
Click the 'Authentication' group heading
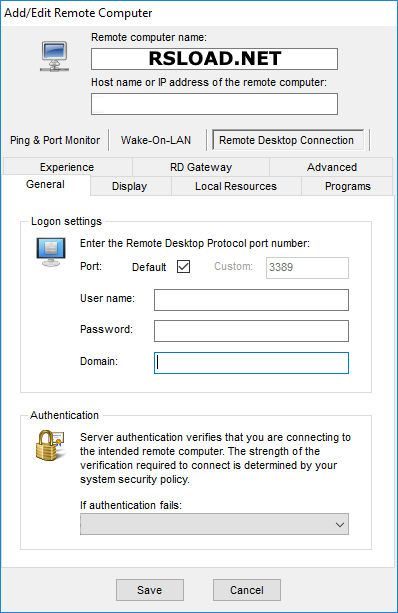point(65,415)
